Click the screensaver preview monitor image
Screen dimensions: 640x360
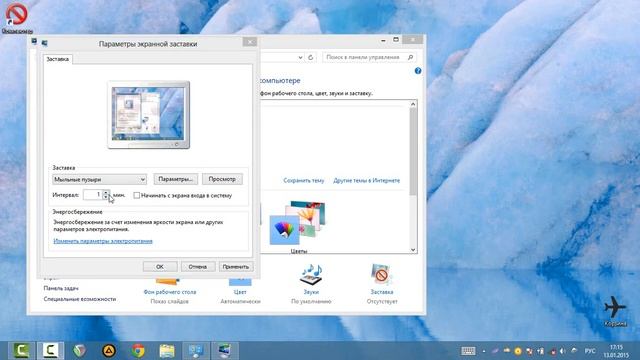click(x=149, y=115)
